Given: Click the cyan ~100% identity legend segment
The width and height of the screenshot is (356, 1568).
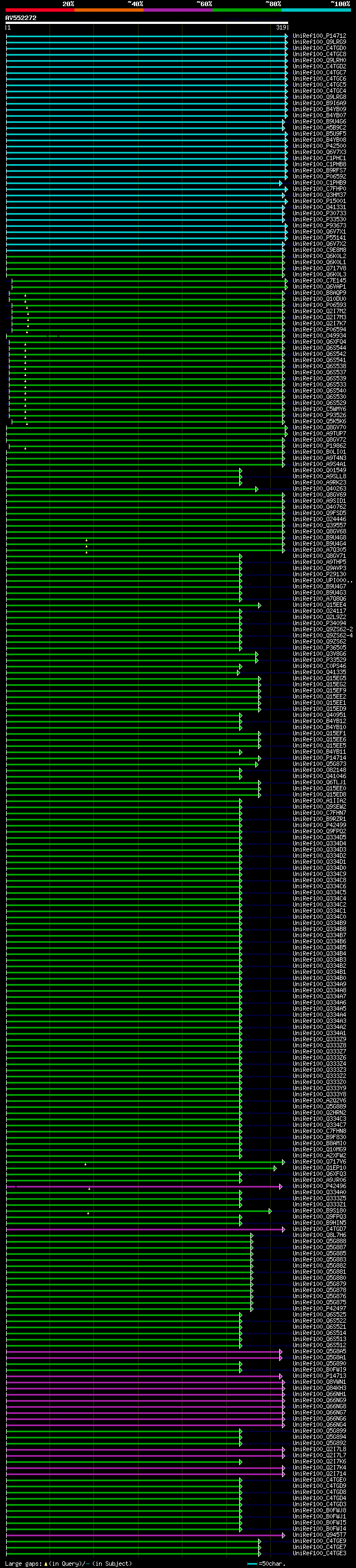Looking at the screenshot, I should [x=316, y=11].
